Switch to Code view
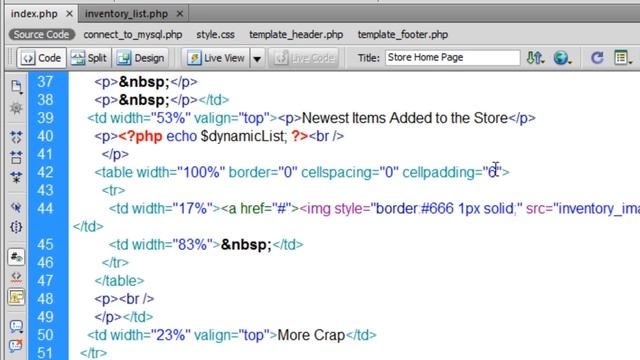This screenshot has width=640, height=360. (x=41, y=58)
